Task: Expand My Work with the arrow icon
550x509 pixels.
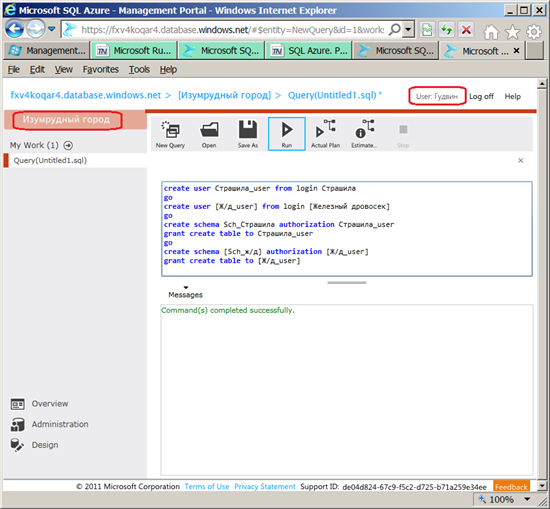Action: coord(68,145)
